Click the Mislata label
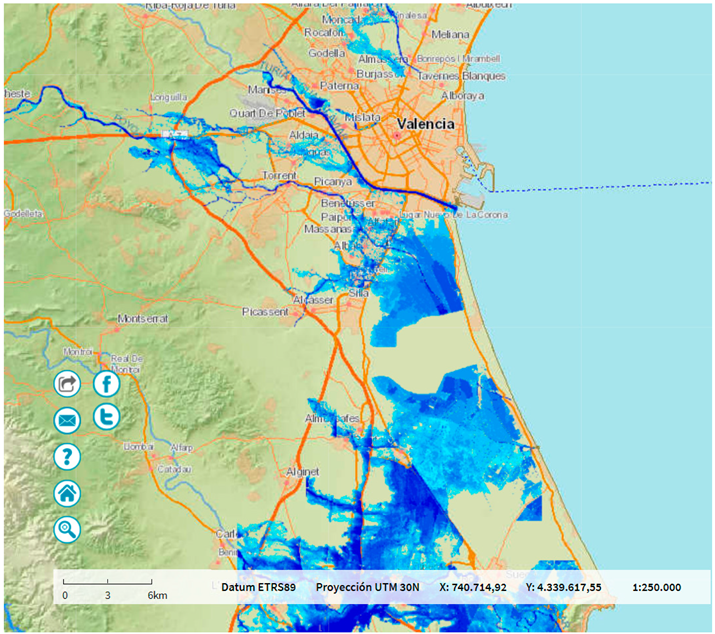This screenshot has width=715, height=634. coord(363,118)
